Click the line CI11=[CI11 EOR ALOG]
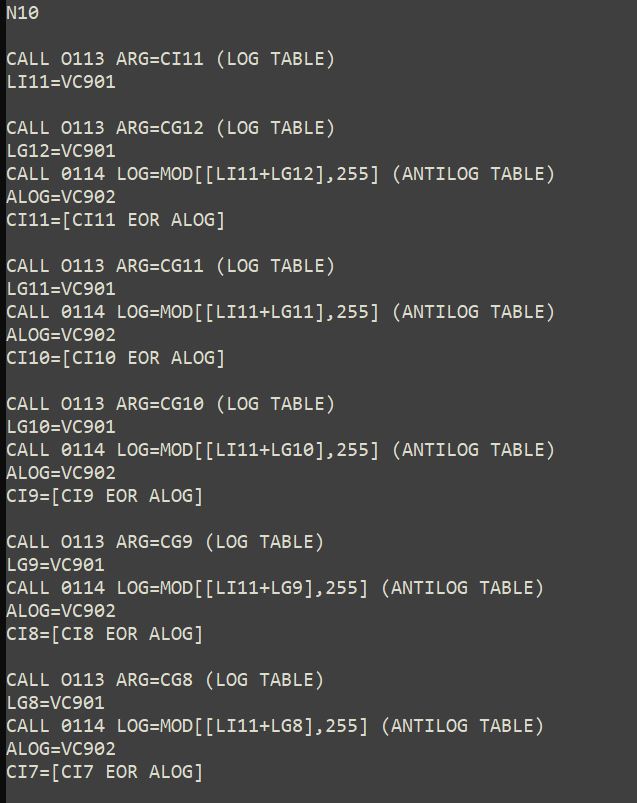This screenshot has width=637, height=803. pyautogui.click(x=115, y=220)
